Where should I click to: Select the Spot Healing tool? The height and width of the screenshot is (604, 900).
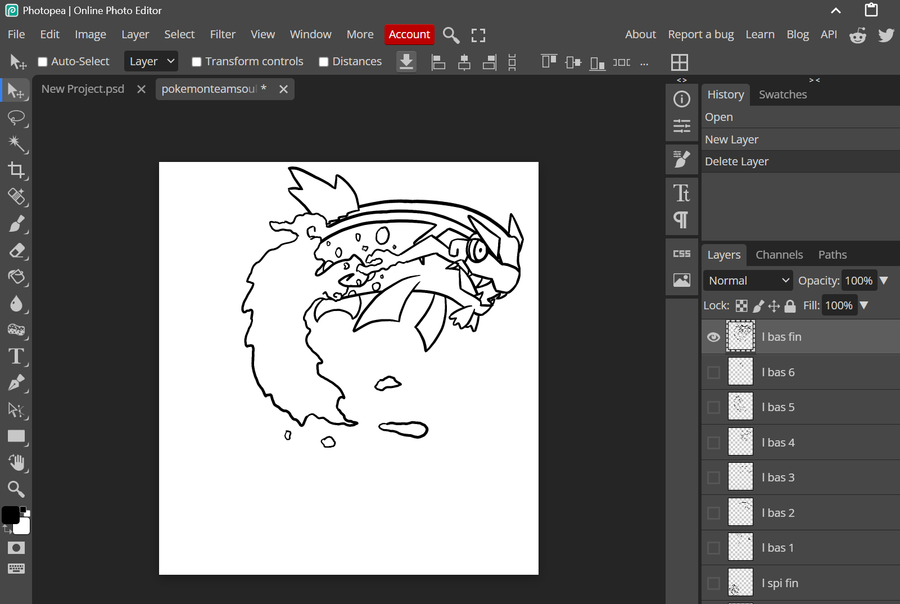click(x=16, y=196)
